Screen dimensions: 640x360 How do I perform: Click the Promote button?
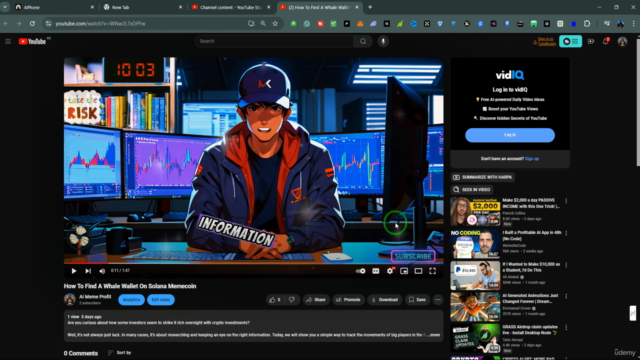click(348, 300)
